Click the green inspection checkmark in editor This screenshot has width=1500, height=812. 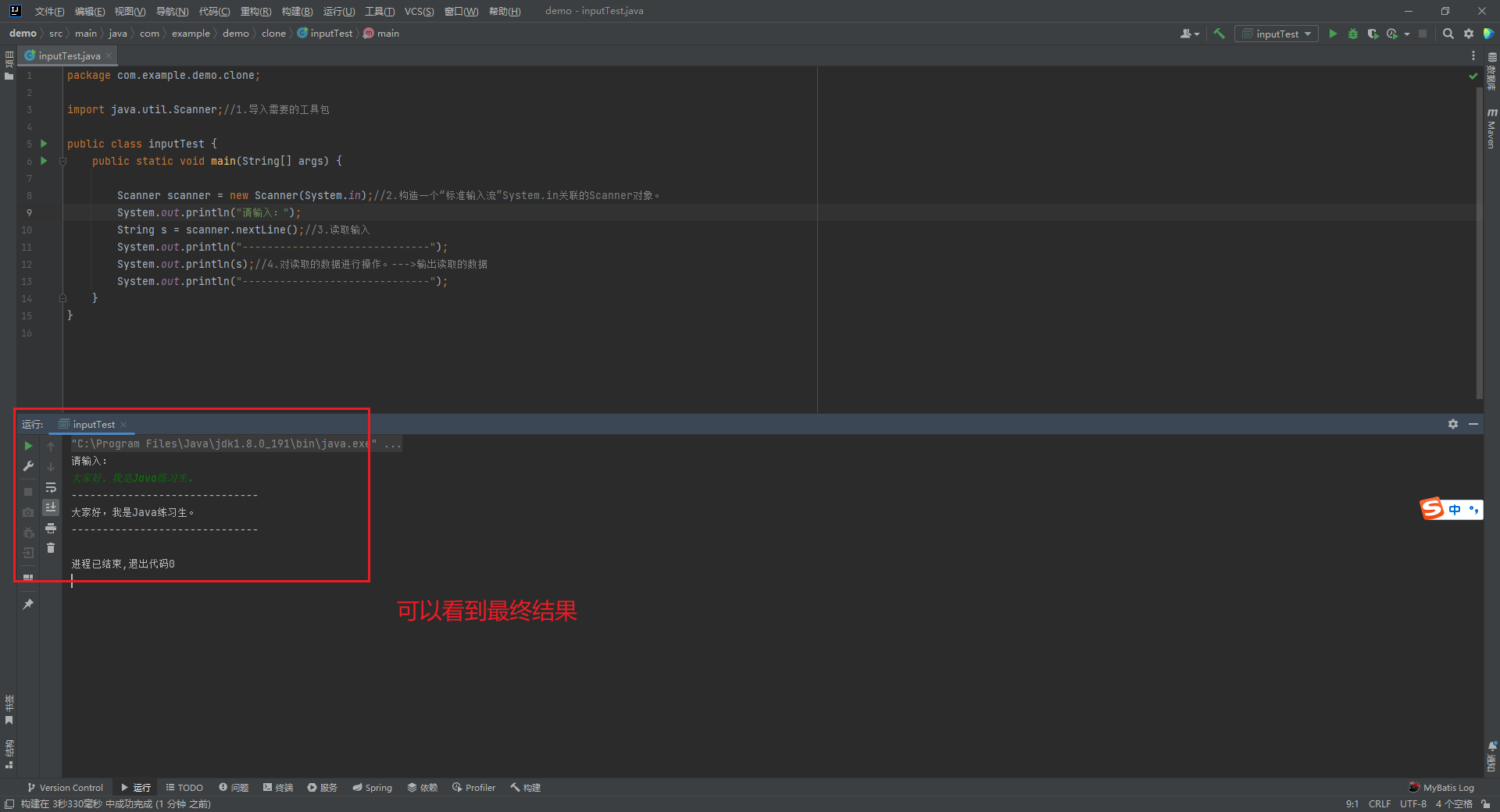1473,76
